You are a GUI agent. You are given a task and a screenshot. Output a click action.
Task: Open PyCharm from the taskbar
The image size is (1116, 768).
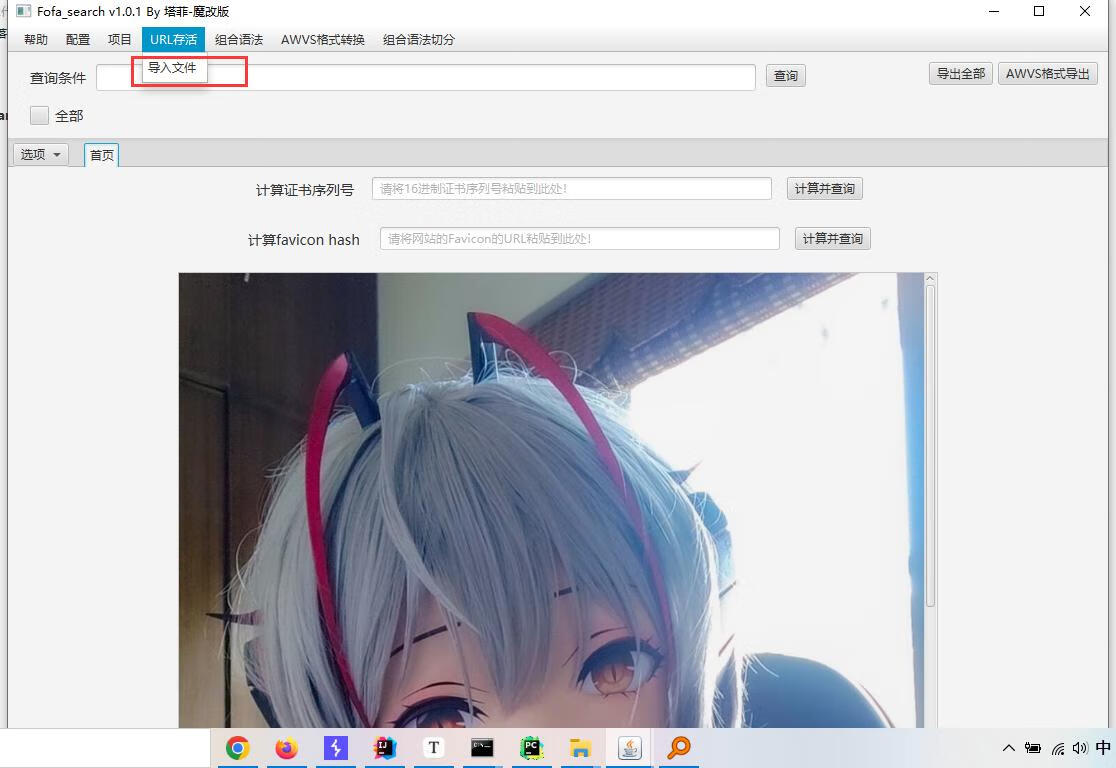coord(531,748)
